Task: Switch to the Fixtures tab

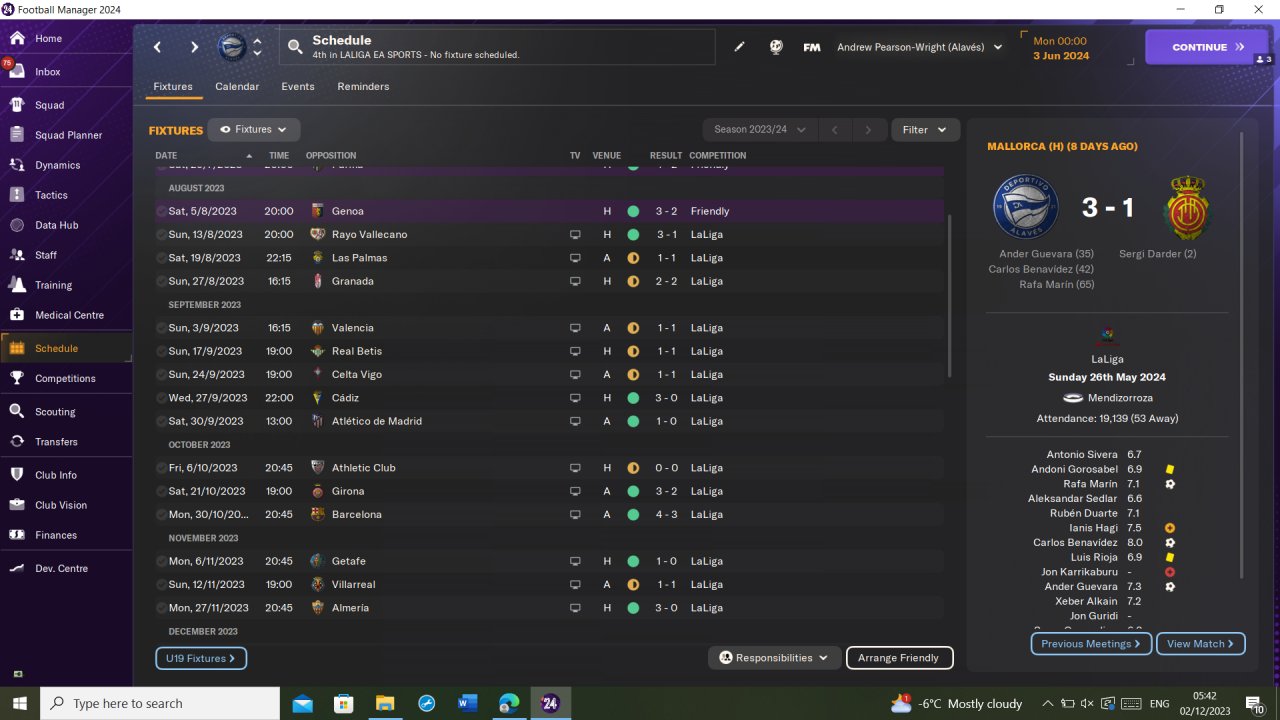Action: (173, 87)
